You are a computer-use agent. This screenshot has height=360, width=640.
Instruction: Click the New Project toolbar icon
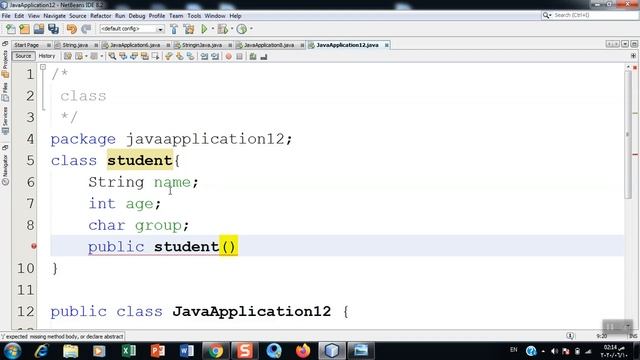tap(24, 29)
